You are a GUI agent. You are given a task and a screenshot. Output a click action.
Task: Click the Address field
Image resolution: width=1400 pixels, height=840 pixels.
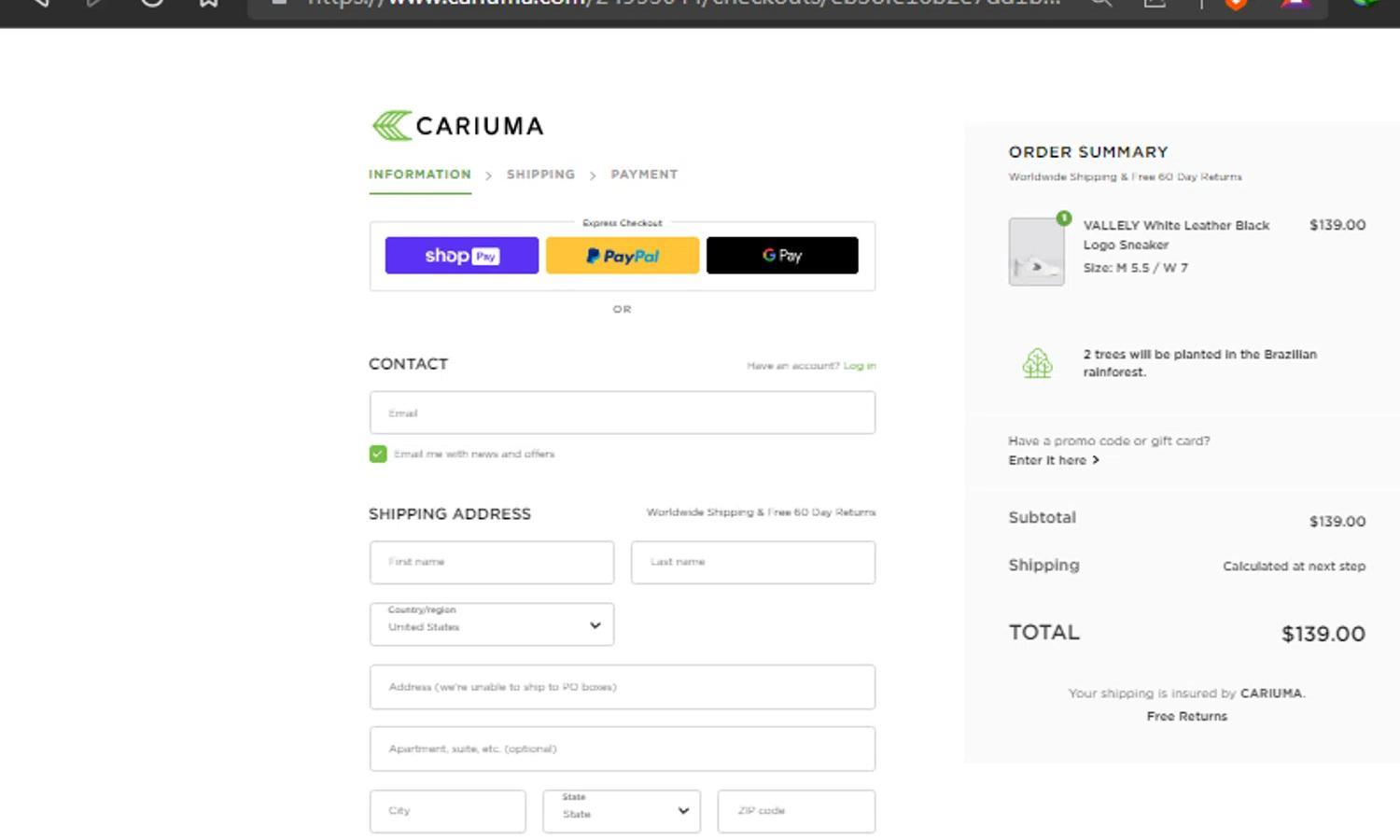point(623,687)
